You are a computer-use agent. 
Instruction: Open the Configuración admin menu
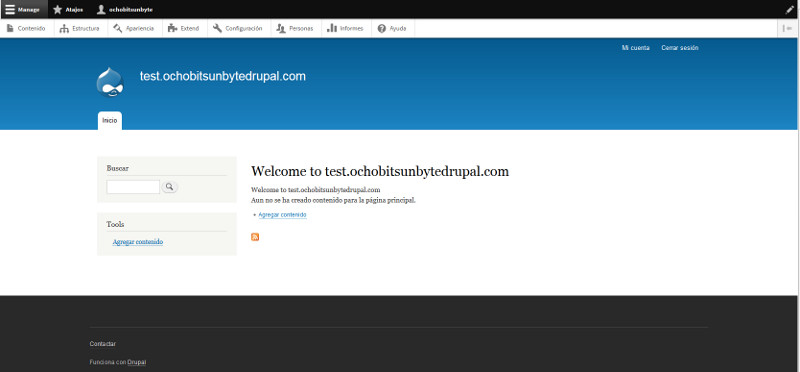238,29
